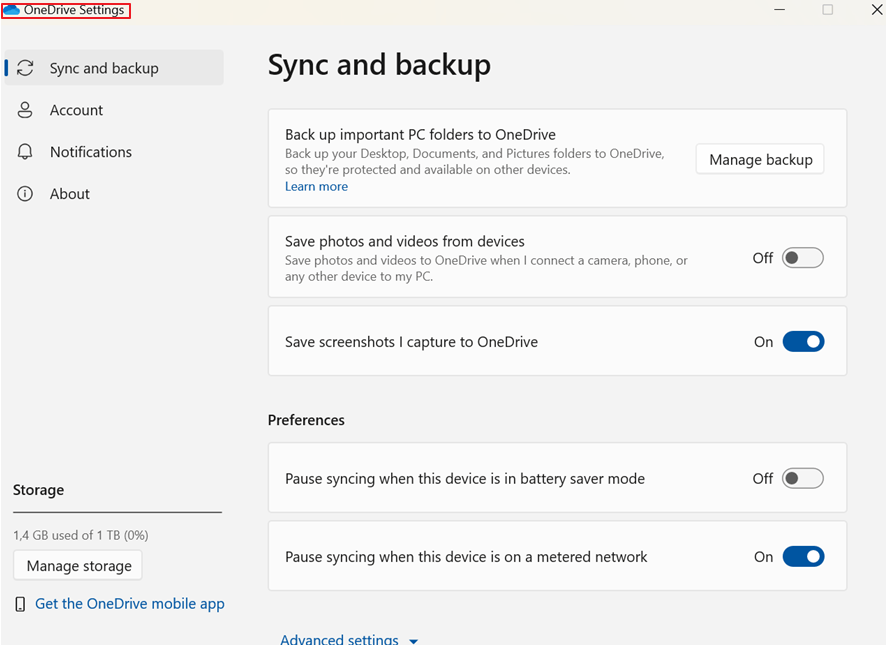Click the phone icon beside mobile app link
886x645 pixels.
pyautogui.click(x=21, y=604)
